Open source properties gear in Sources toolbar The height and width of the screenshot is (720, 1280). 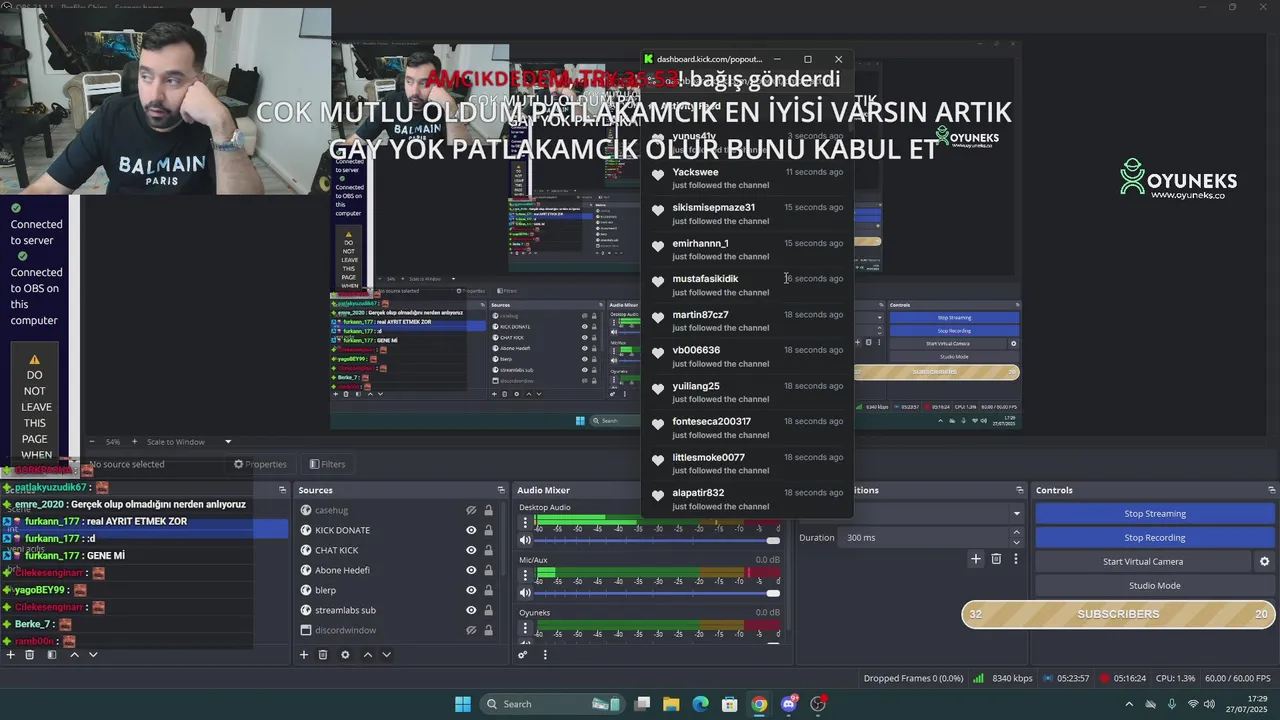point(345,655)
